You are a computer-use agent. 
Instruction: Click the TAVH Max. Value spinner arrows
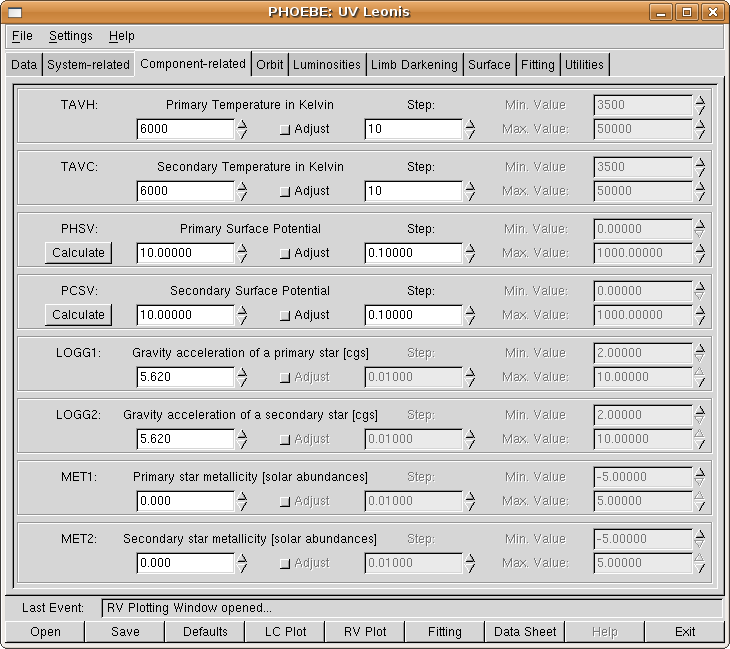click(x=700, y=129)
